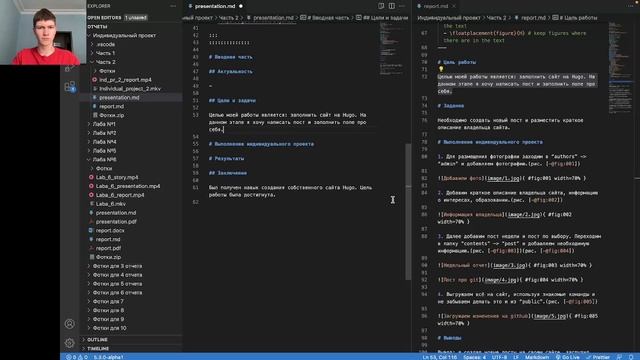This screenshot has height=360, width=640.
Task: Open the Manage gear icon
Action: [x=69, y=342]
